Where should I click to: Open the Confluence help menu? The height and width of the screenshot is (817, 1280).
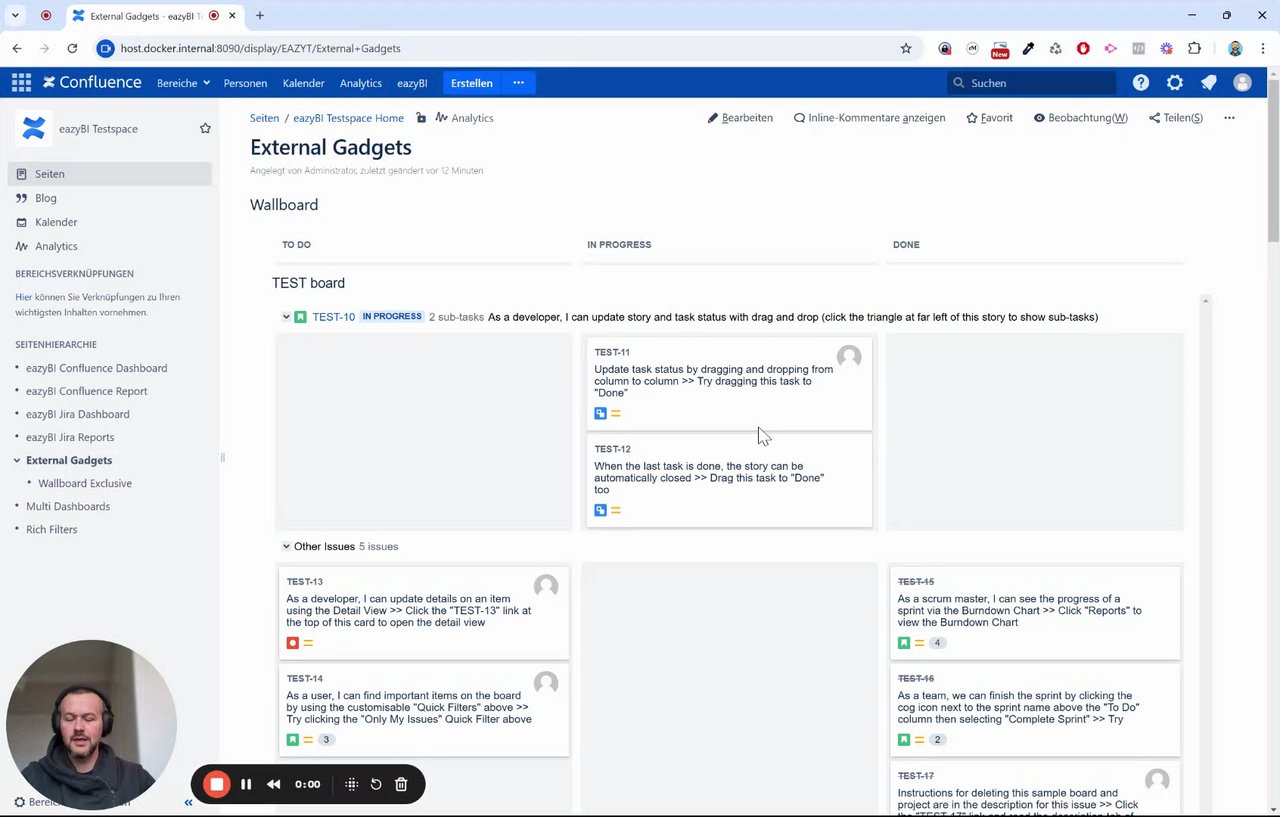1141,83
